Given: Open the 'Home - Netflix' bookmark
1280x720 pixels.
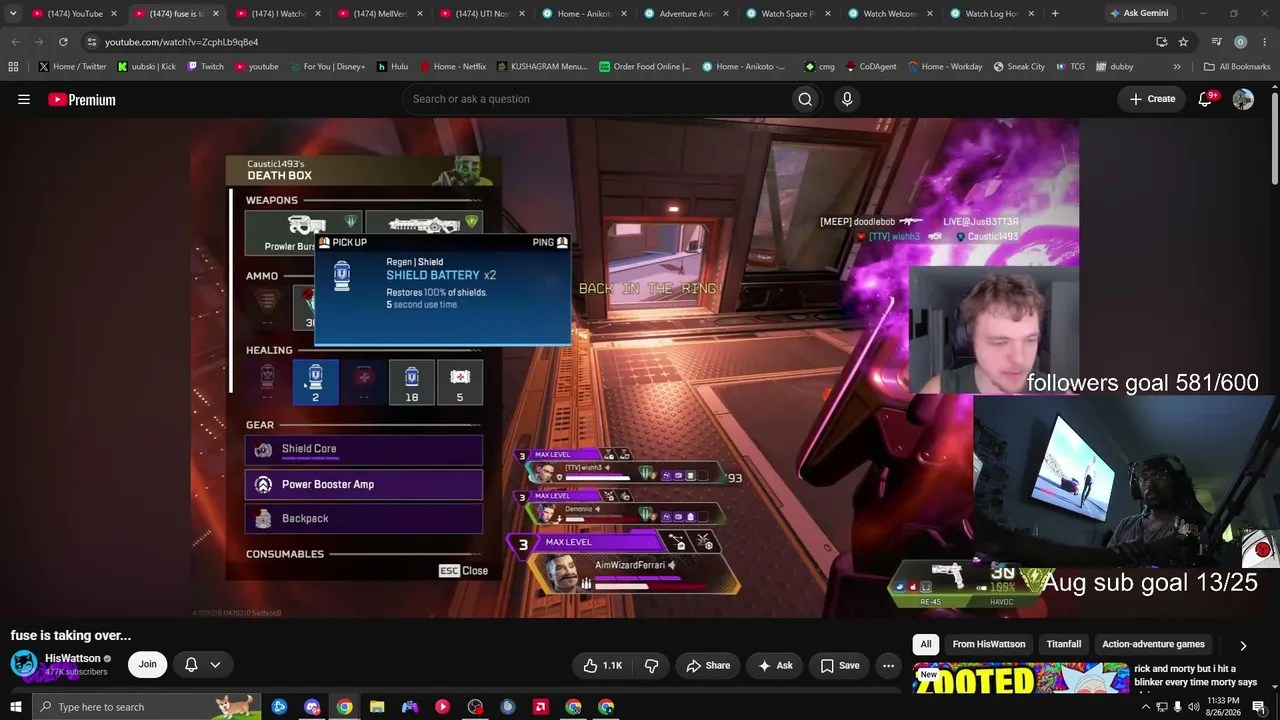Looking at the screenshot, I should tap(452, 67).
